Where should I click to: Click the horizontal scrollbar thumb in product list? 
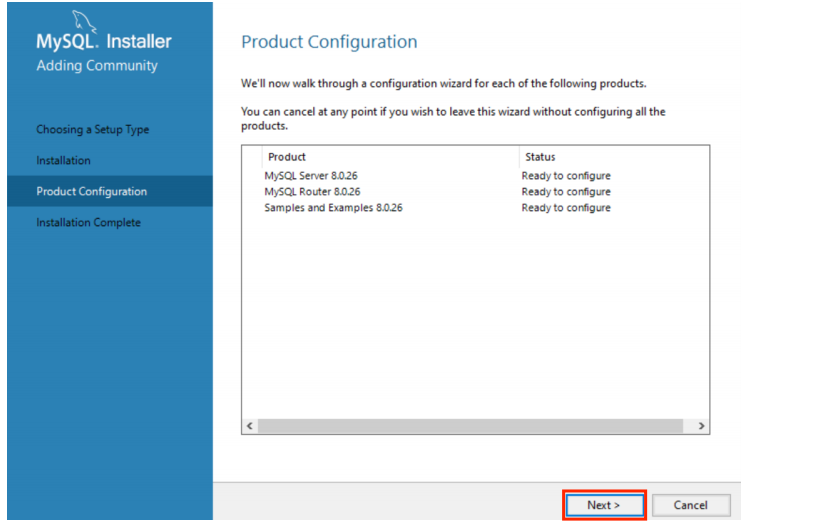(470, 426)
